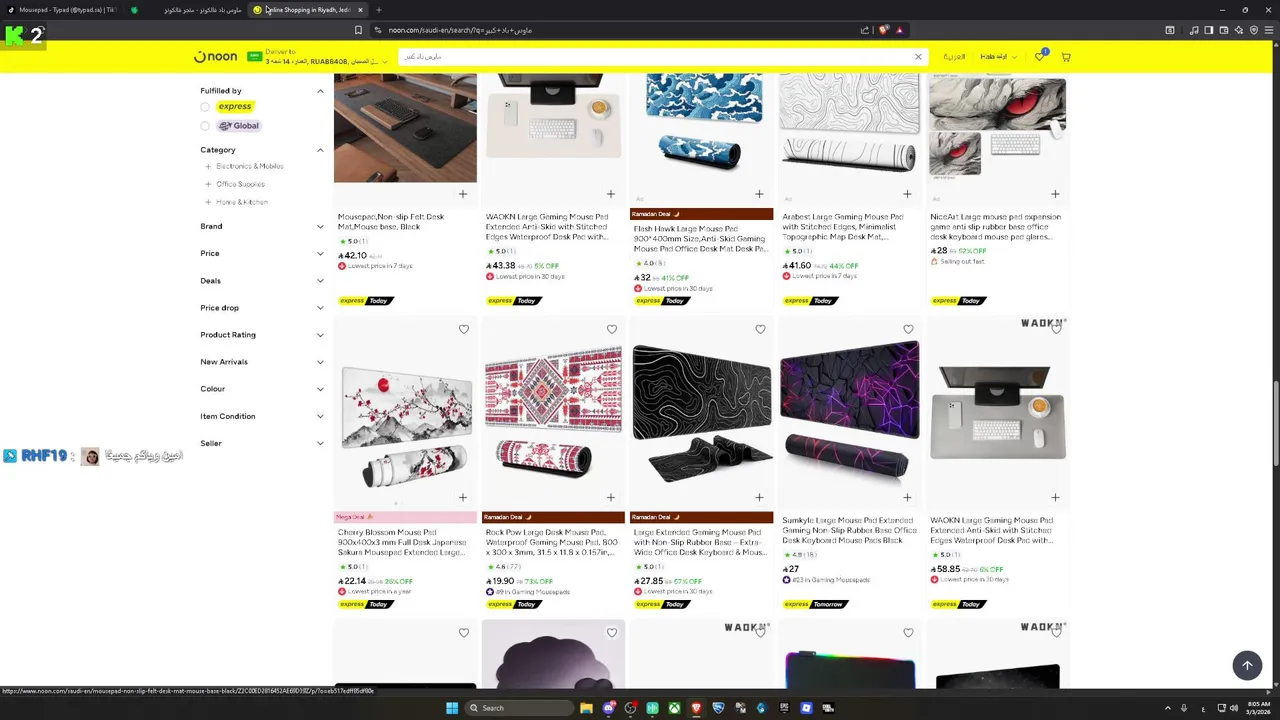Select the Global fulfilled-by option
The height and width of the screenshot is (720, 1280).
(205, 126)
